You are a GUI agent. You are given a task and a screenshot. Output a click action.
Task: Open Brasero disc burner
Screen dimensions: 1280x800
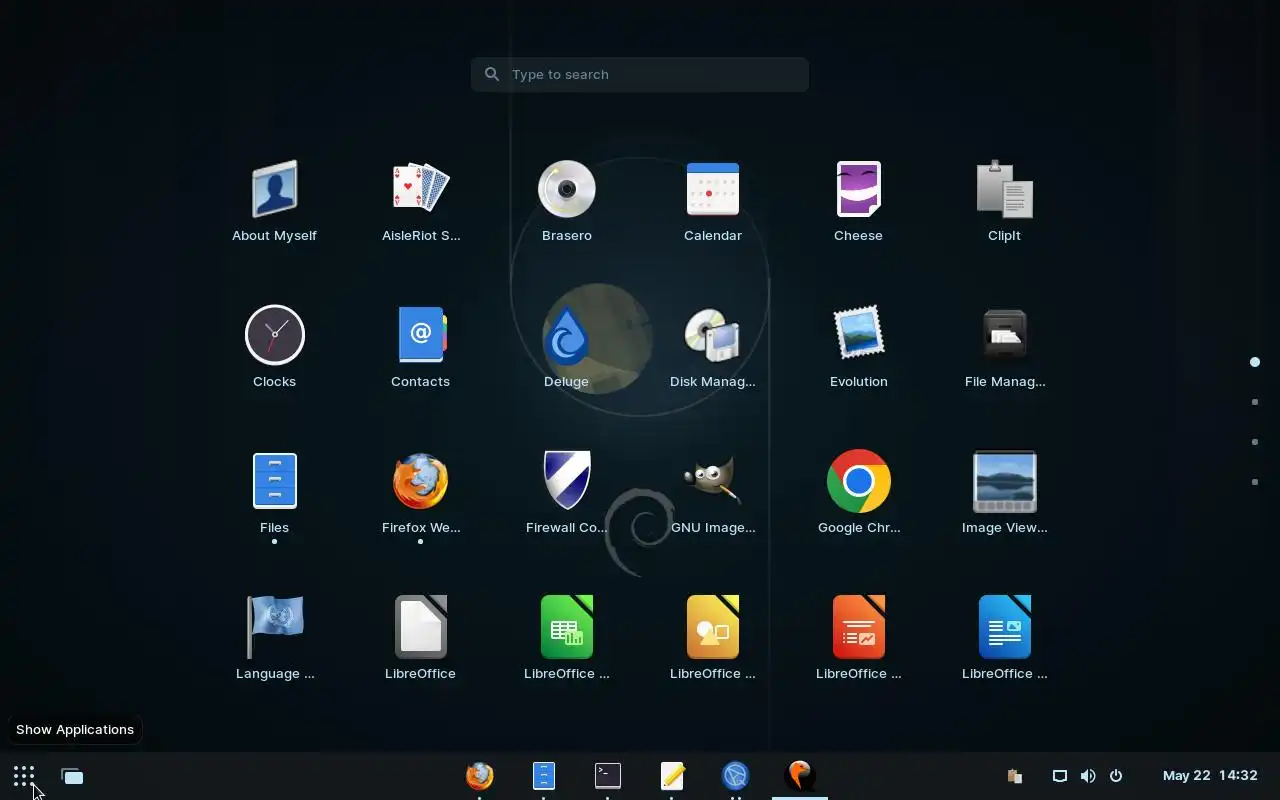(566, 189)
